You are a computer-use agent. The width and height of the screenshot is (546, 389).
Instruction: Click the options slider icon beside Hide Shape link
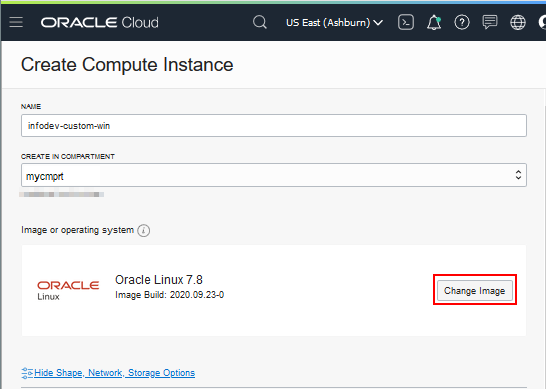(27, 373)
